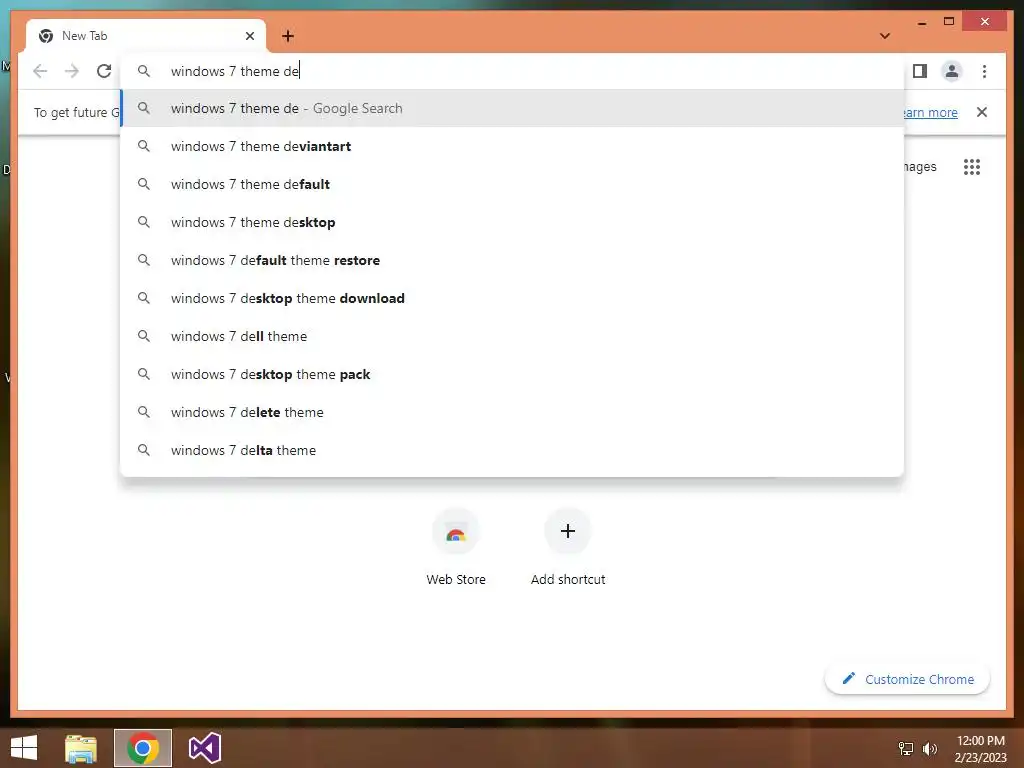The image size is (1024, 768).
Task: Select suggestion 'windows 7 theme desktop'
Action: coord(512,222)
